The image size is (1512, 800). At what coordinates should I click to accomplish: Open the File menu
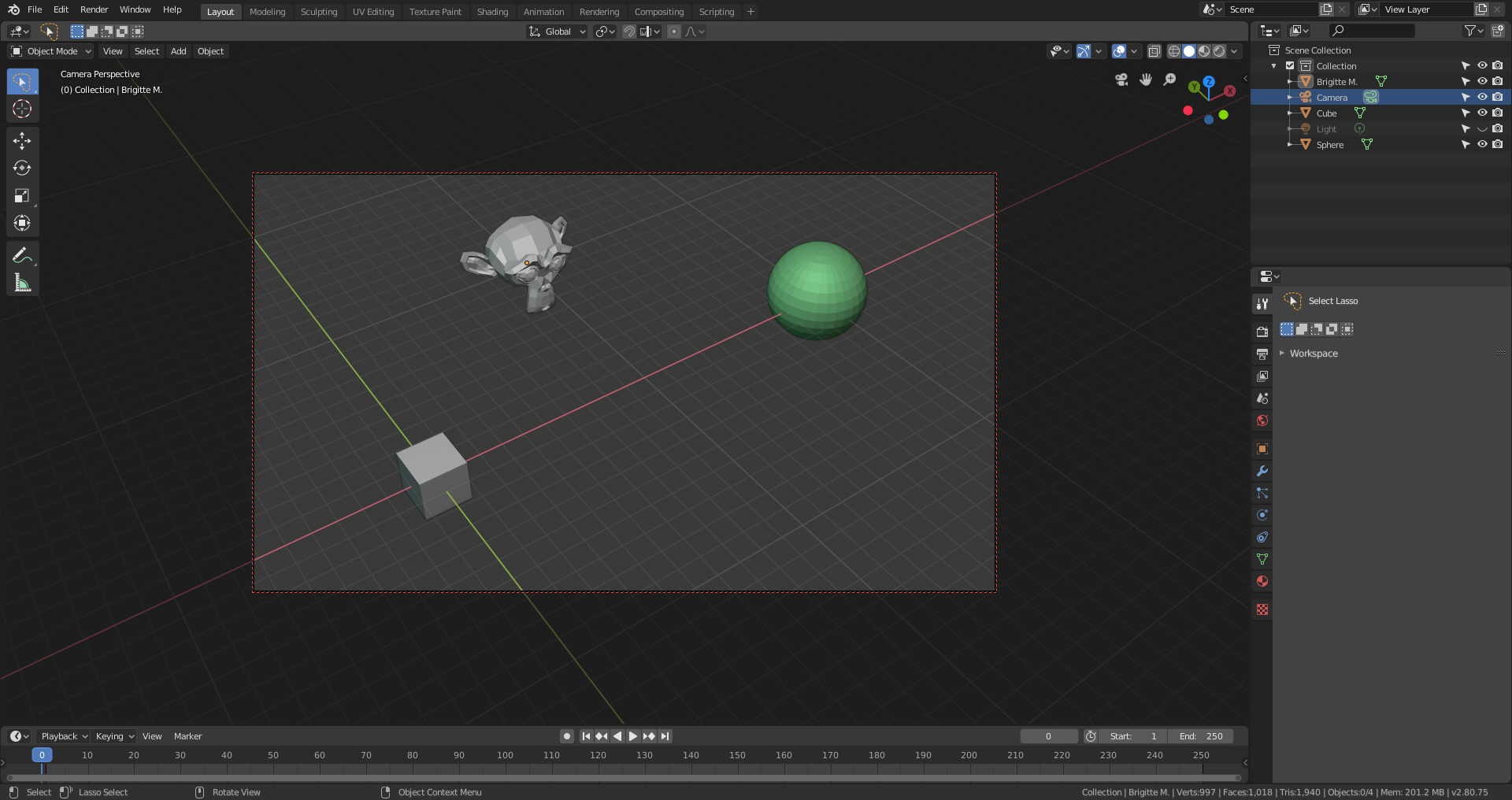[x=35, y=9]
